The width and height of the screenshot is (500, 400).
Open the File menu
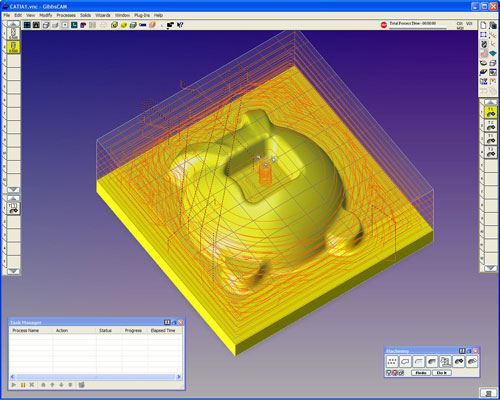[x=7, y=15]
